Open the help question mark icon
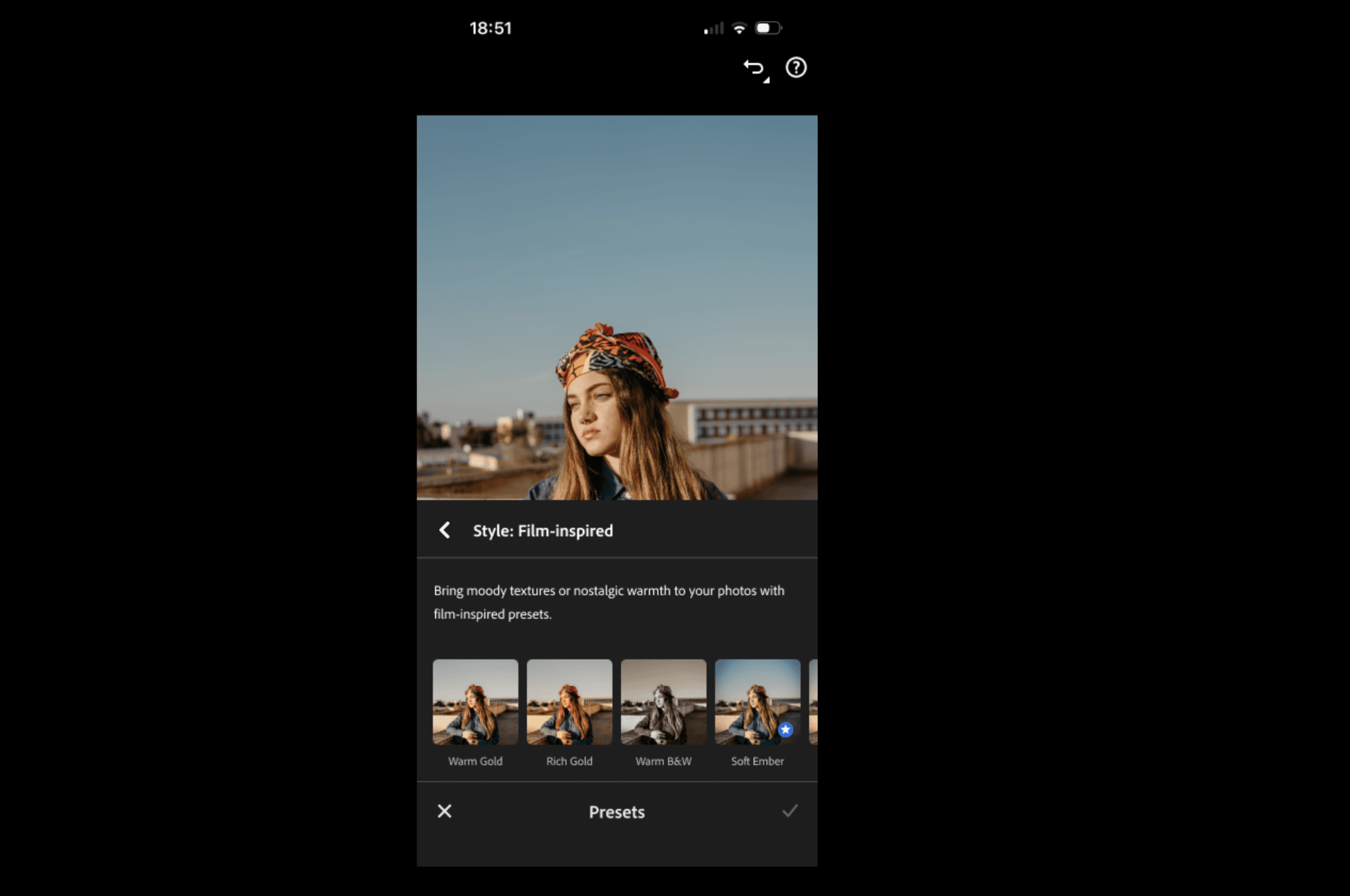 click(x=796, y=68)
